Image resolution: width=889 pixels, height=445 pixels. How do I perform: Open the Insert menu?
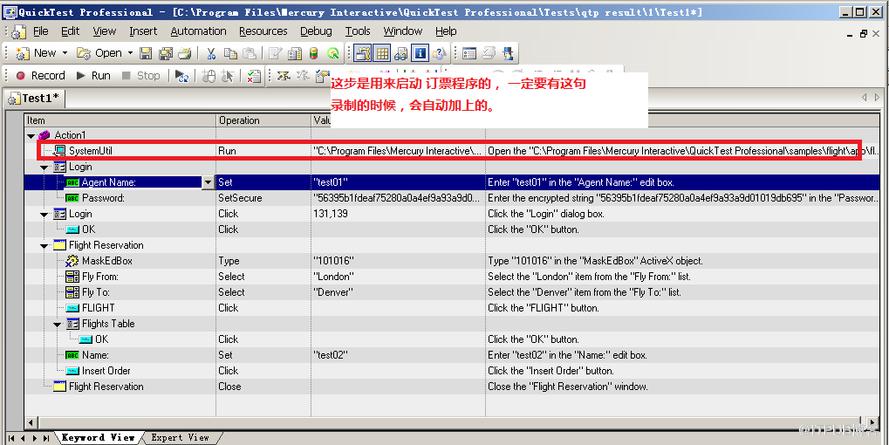[143, 31]
